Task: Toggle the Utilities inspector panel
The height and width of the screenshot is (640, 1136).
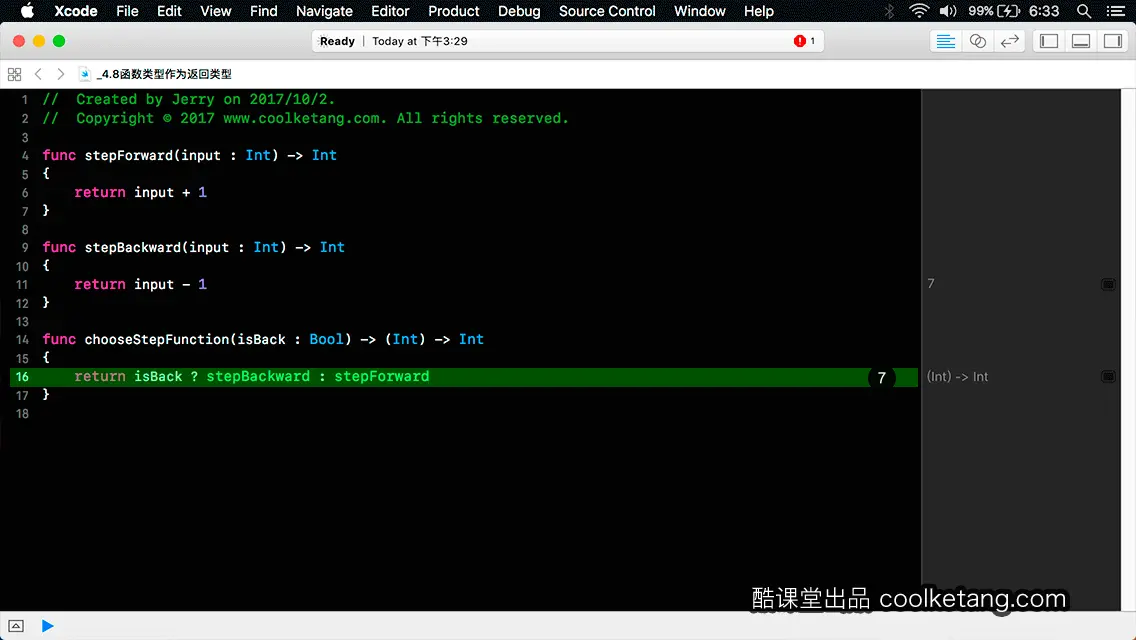Action: point(1113,41)
